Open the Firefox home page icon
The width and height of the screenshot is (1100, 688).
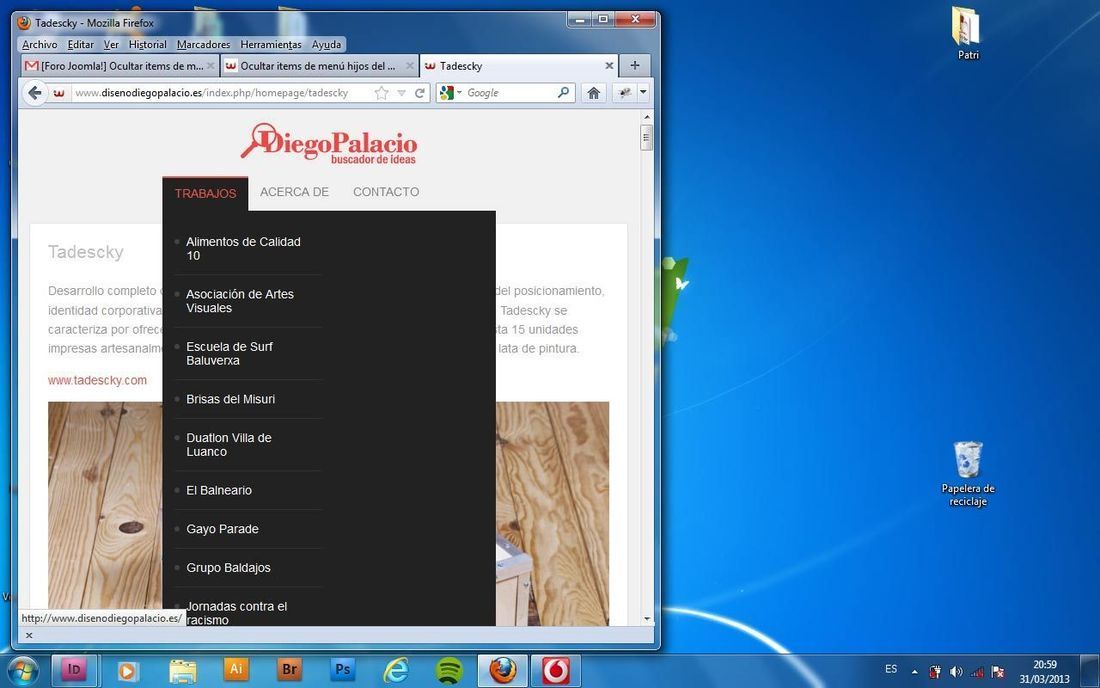[593, 93]
